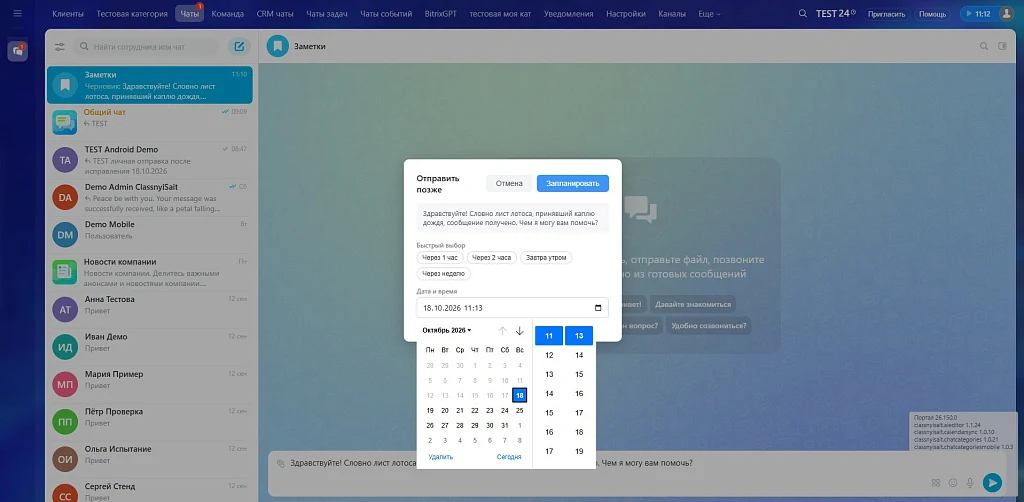This screenshot has height=502, width=1024.
Task: Select date 21 in calendar
Action: 460,411
